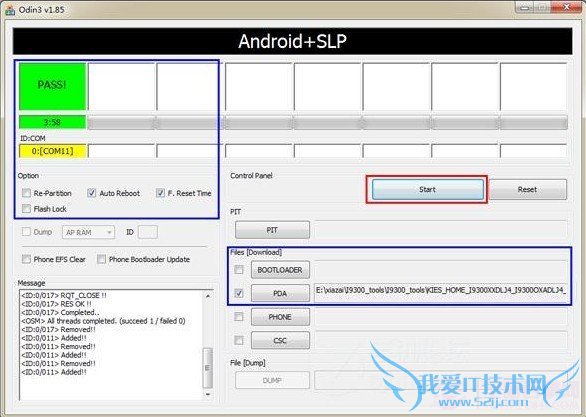The width and height of the screenshot is (586, 417).
Task: Click the PHONE file path field
Action: (441, 317)
